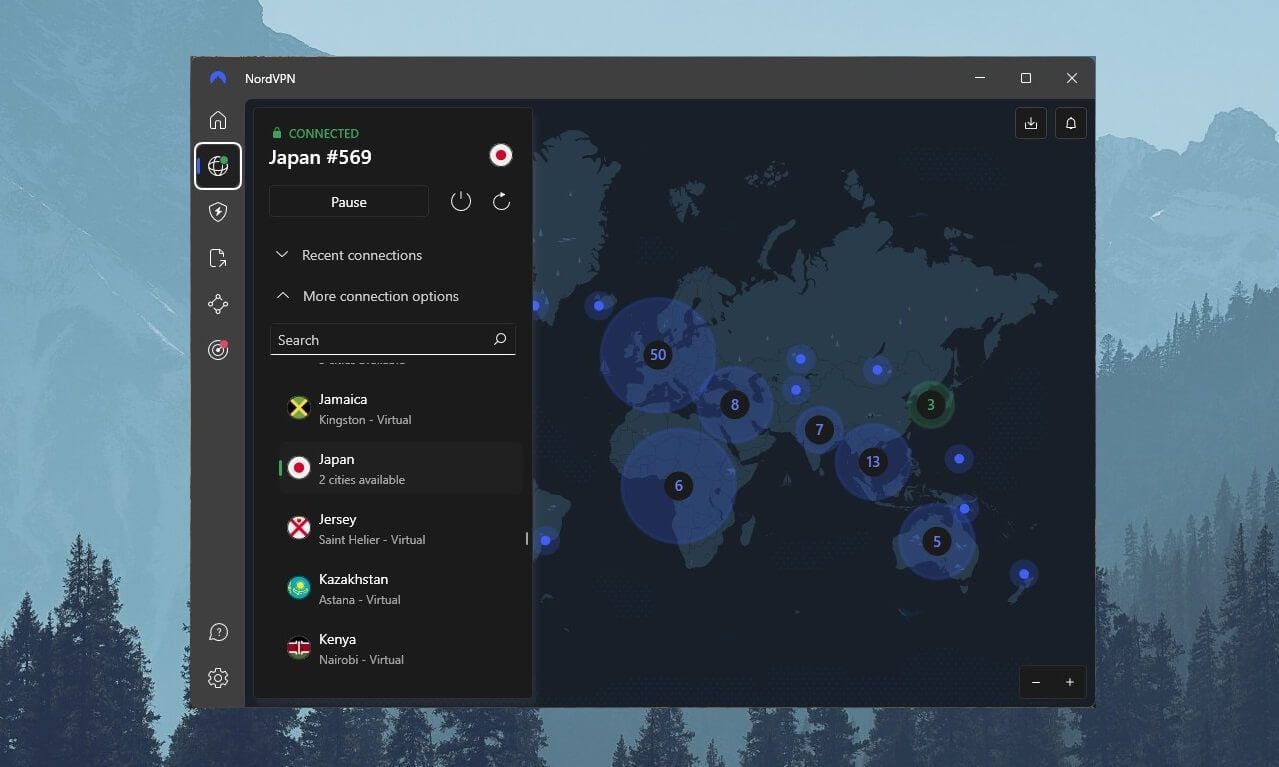Click the Europe cluster marked 50
Screen dimensions: 1279x767
[657, 355]
